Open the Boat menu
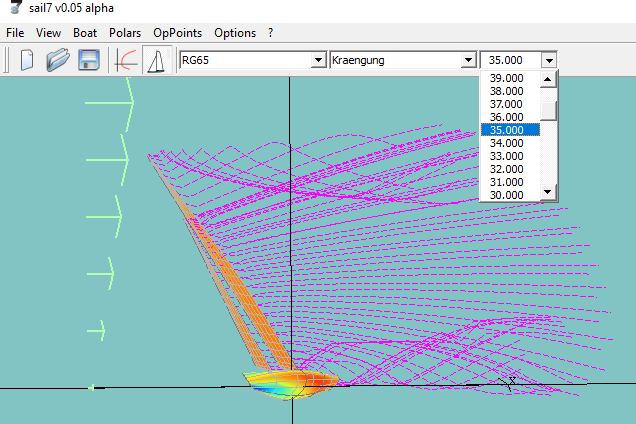Image resolution: width=636 pixels, height=424 pixels. 85,33
